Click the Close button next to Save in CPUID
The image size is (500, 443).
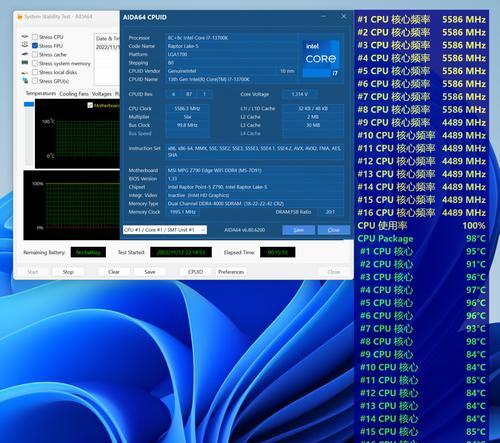334,230
